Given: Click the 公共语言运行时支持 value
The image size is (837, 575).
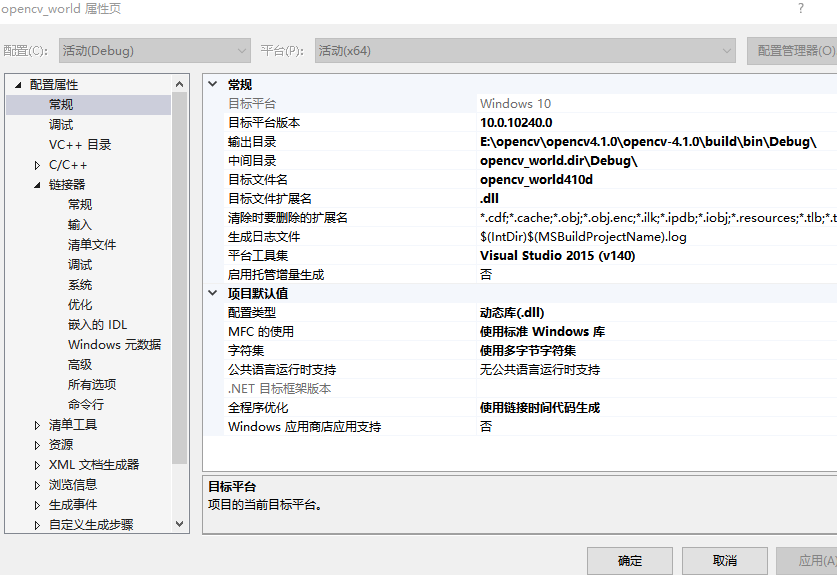Looking at the screenshot, I should (x=540, y=369).
